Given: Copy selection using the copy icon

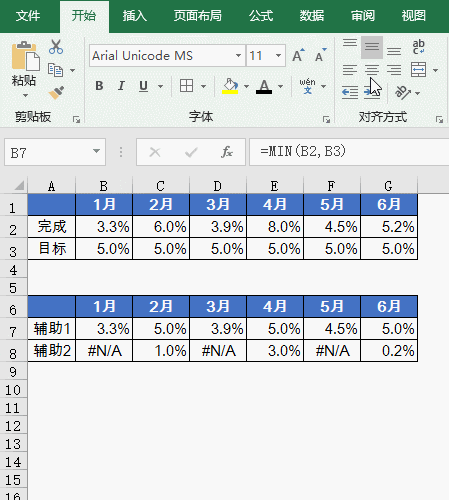Looking at the screenshot, I should (55, 70).
